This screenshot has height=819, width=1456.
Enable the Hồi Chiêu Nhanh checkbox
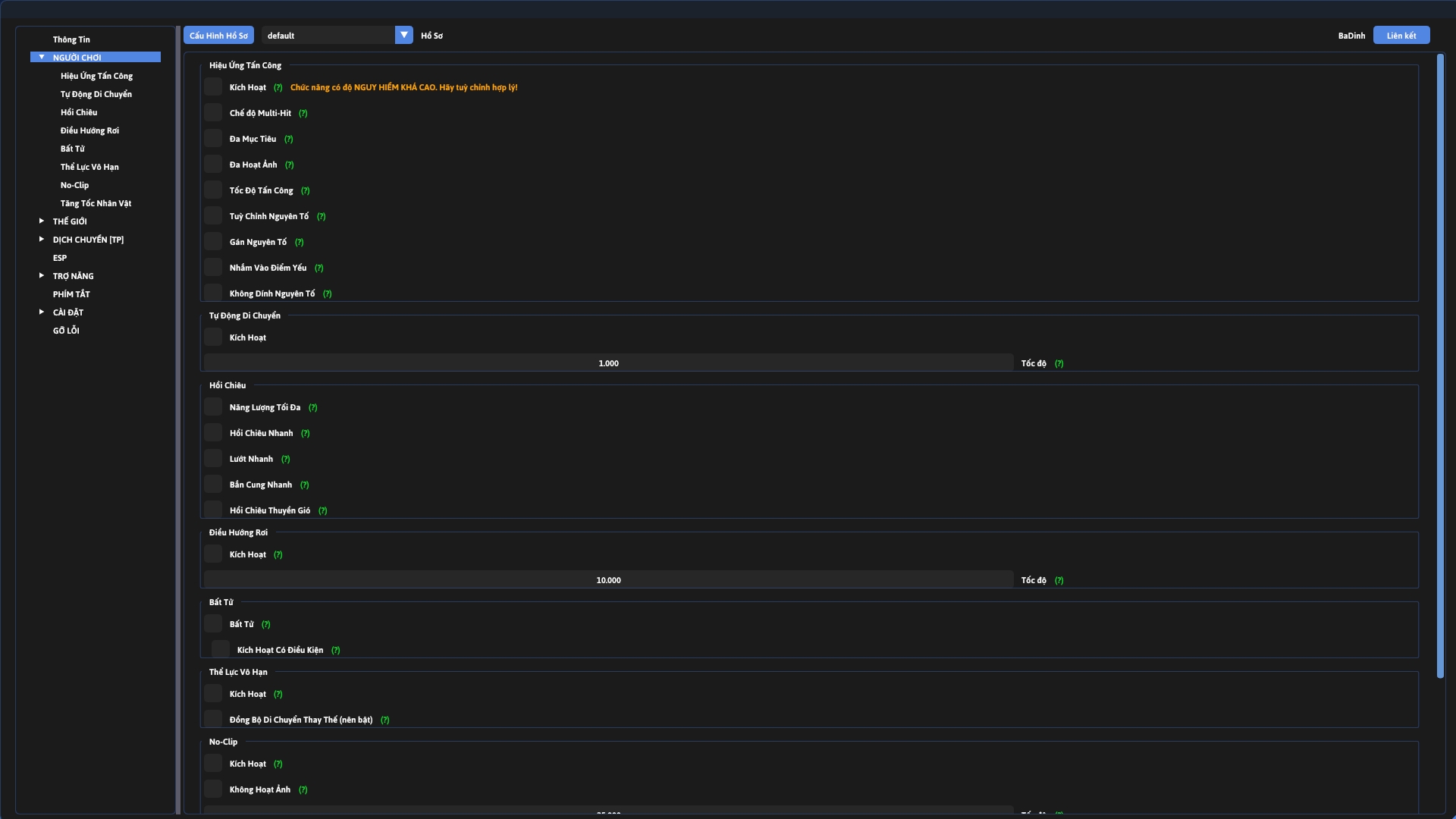[x=213, y=433]
